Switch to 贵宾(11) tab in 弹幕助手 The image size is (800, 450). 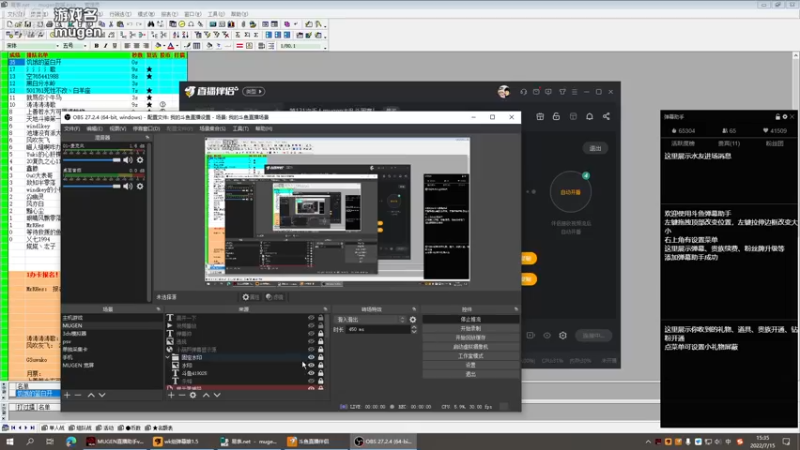[729, 144]
